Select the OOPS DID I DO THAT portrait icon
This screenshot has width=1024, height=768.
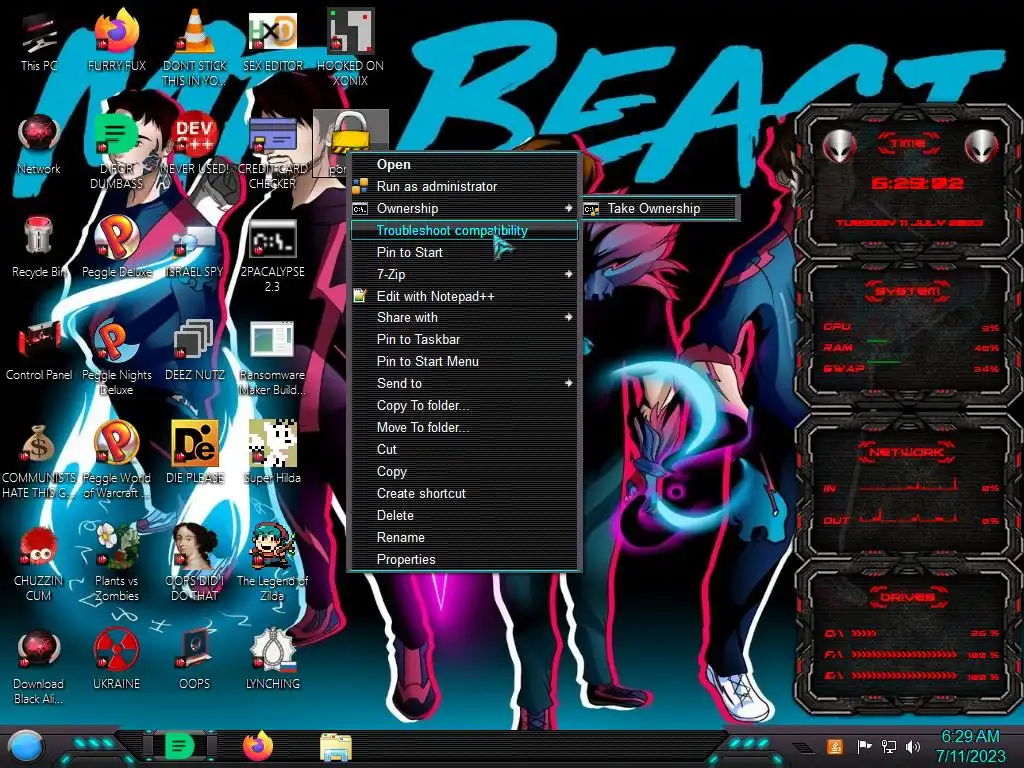[x=195, y=563]
